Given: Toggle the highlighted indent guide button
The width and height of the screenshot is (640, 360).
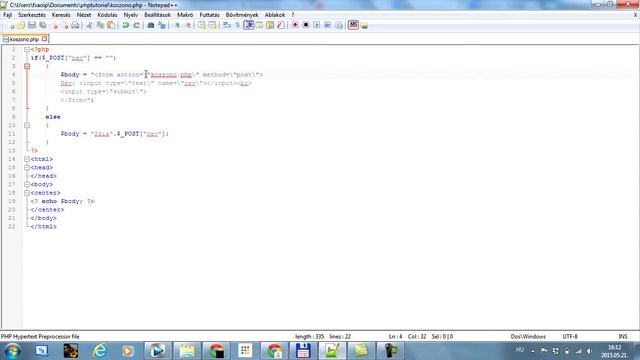Looking at the screenshot, I should pyautogui.click(x=249, y=25).
